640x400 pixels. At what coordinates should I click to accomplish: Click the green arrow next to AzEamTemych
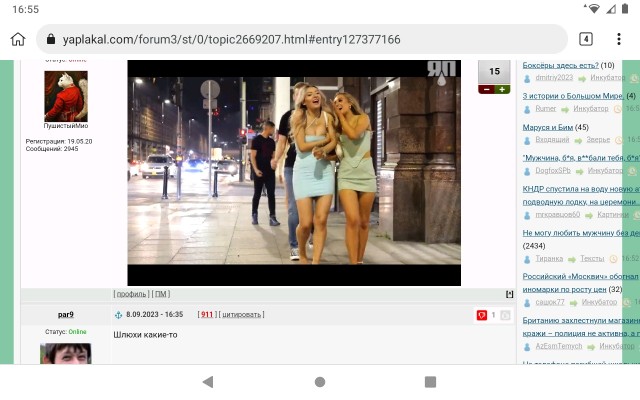[x=591, y=347]
